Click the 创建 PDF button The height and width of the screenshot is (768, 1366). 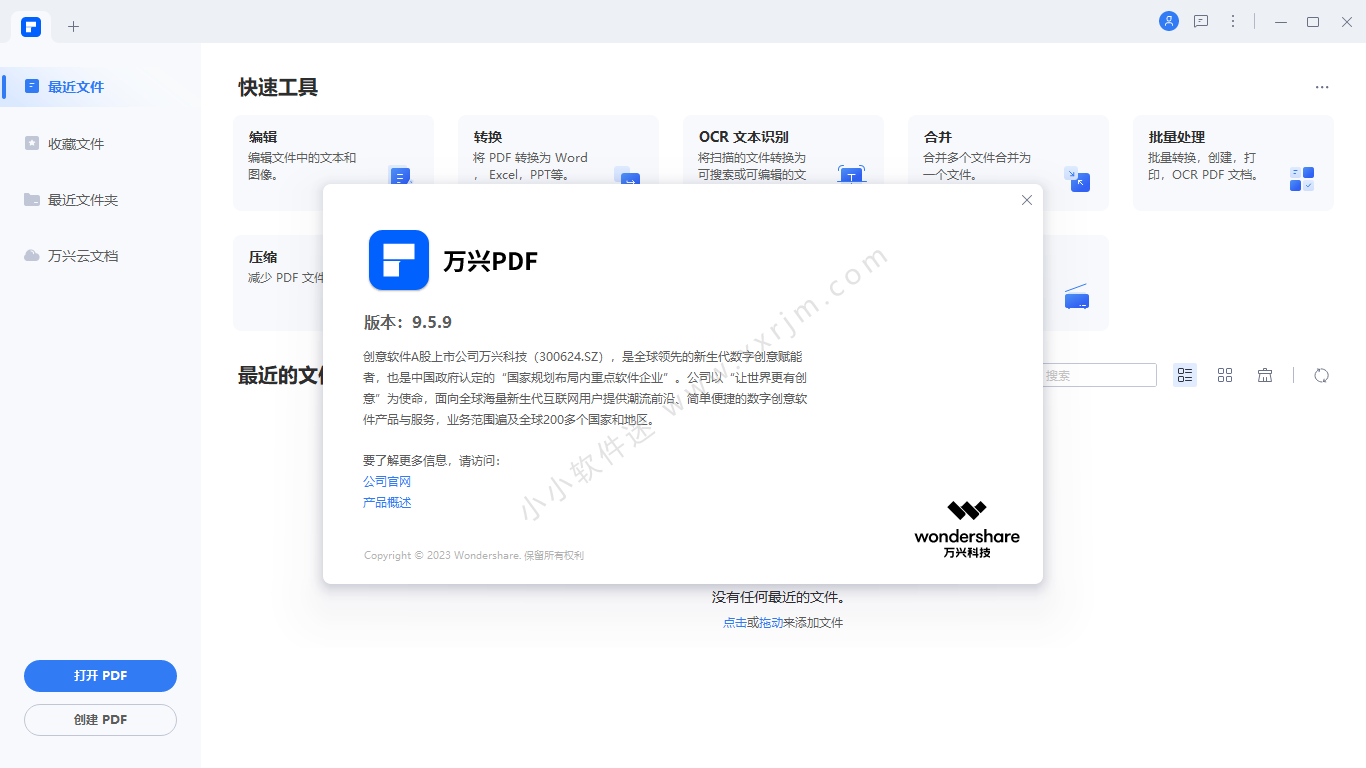click(100, 720)
